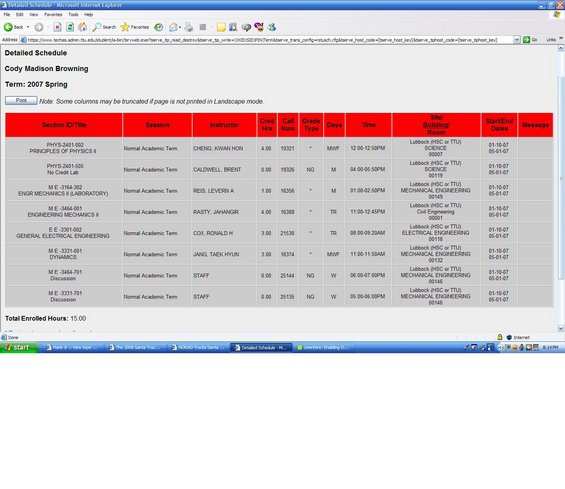The height and width of the screenshot is (489, 565).
Task: Go to the Home page icon
Action: [x=83, y=27]
